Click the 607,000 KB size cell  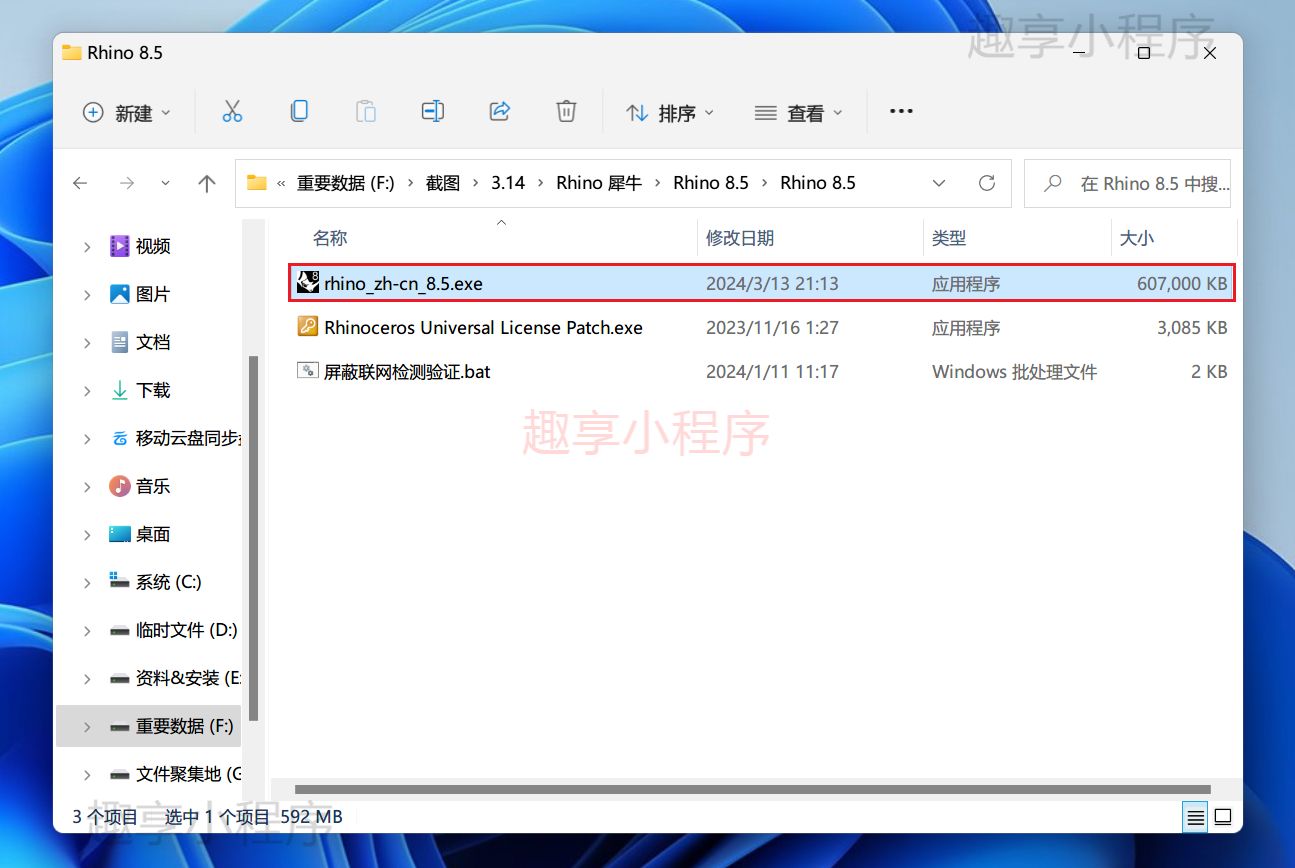(1182, 284)
